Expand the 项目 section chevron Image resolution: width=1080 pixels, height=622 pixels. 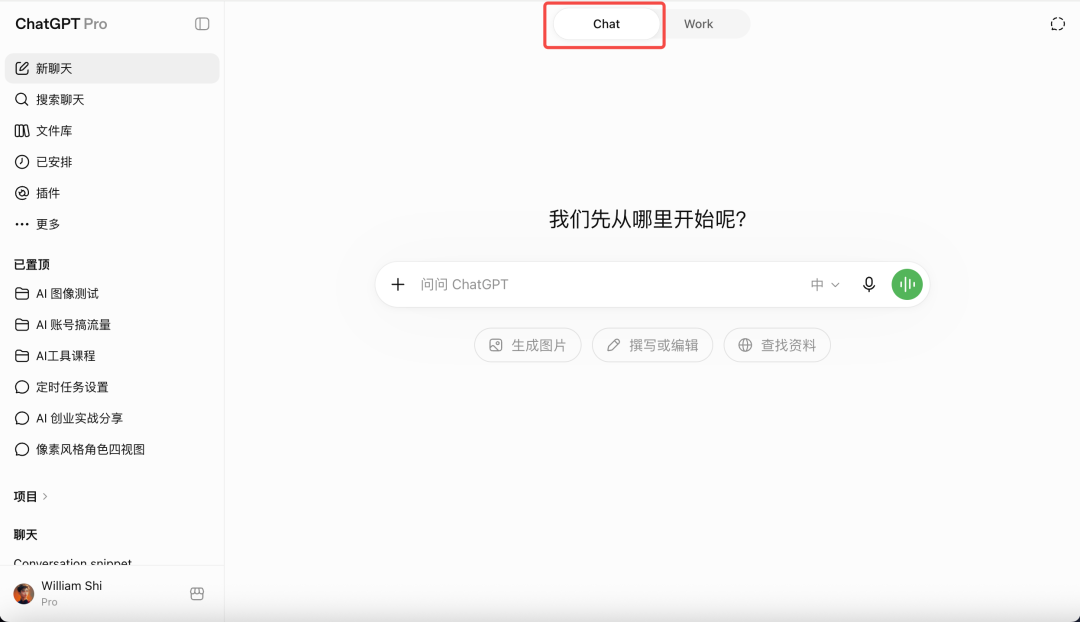click(45, 496)
